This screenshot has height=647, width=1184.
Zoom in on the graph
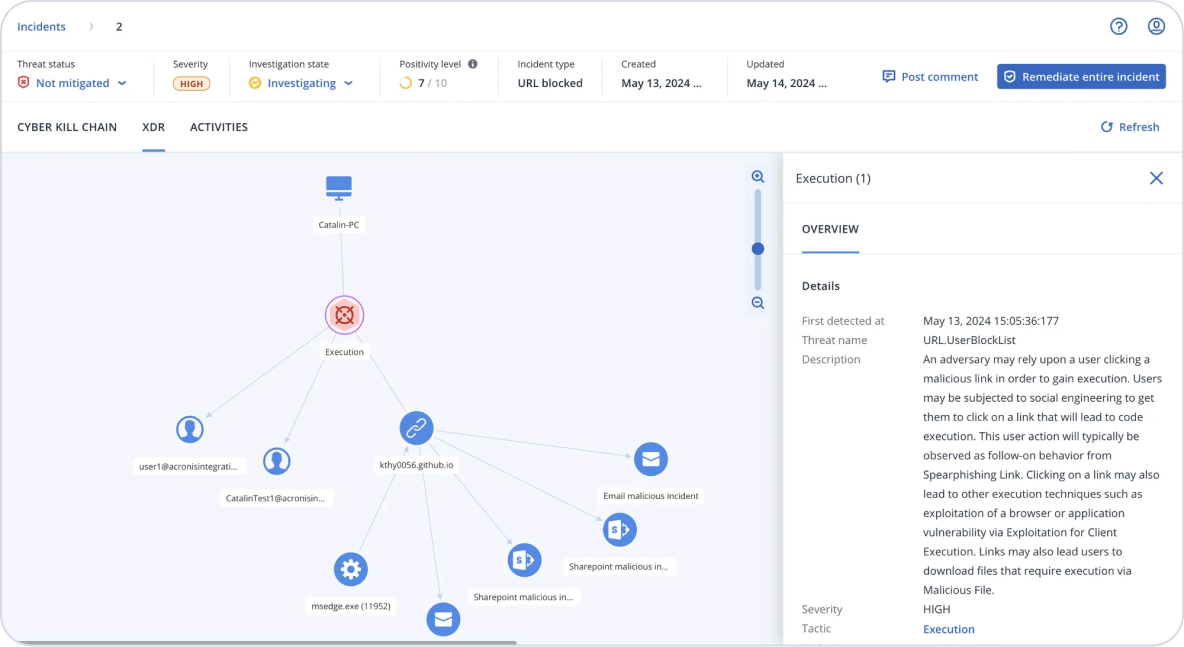[758, 177]
